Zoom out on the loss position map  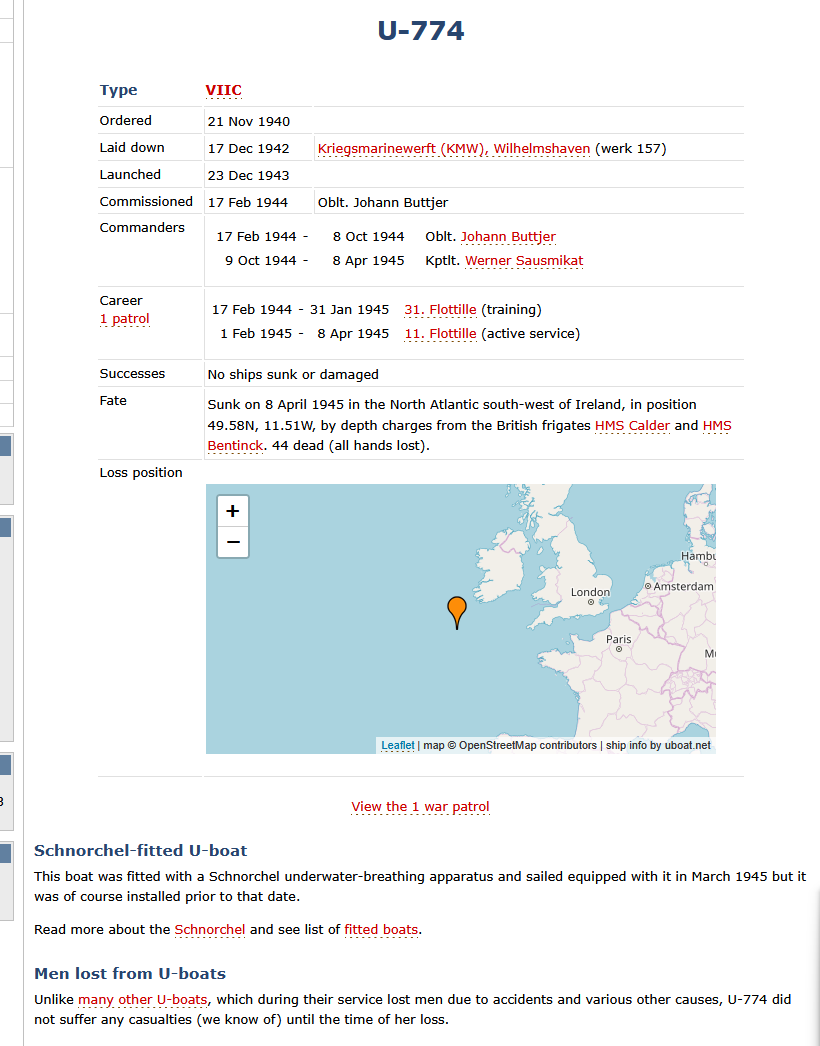click(233, 542)
